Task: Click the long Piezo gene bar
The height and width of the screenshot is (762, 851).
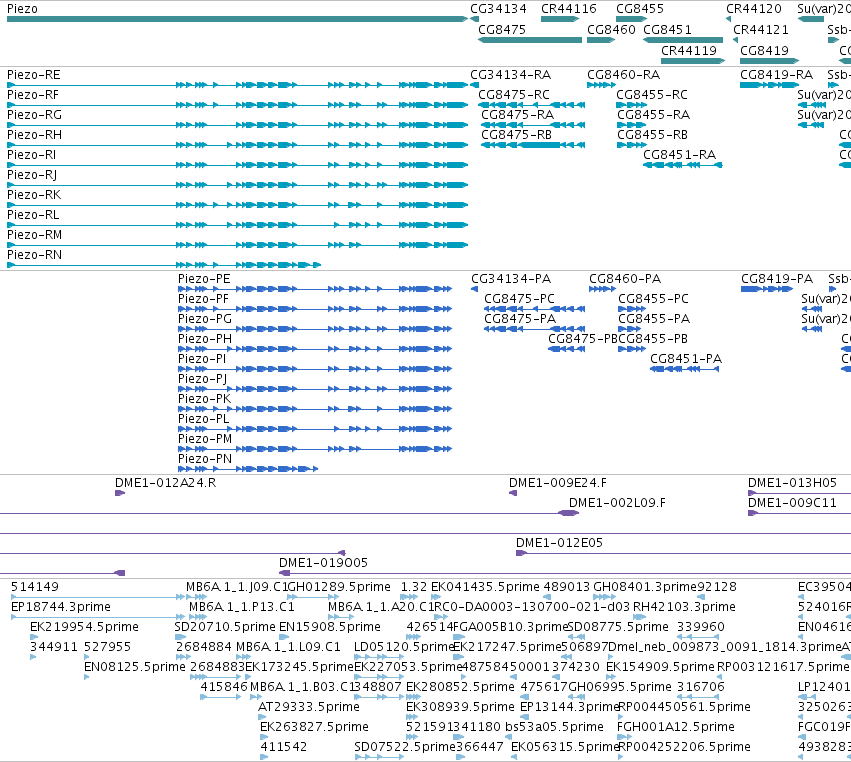Action: (237, 20)
